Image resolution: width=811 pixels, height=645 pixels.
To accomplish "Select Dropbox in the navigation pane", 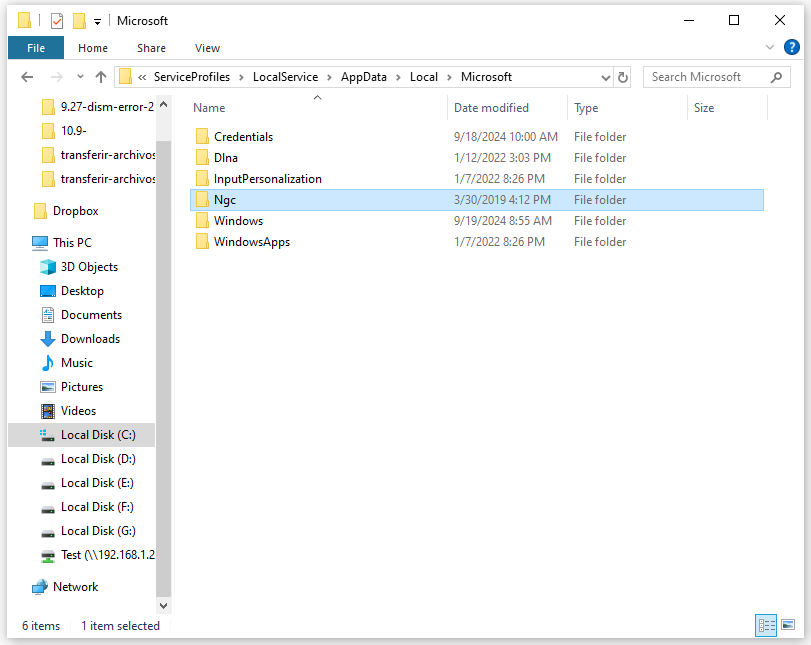I will [x=66, y=211].
